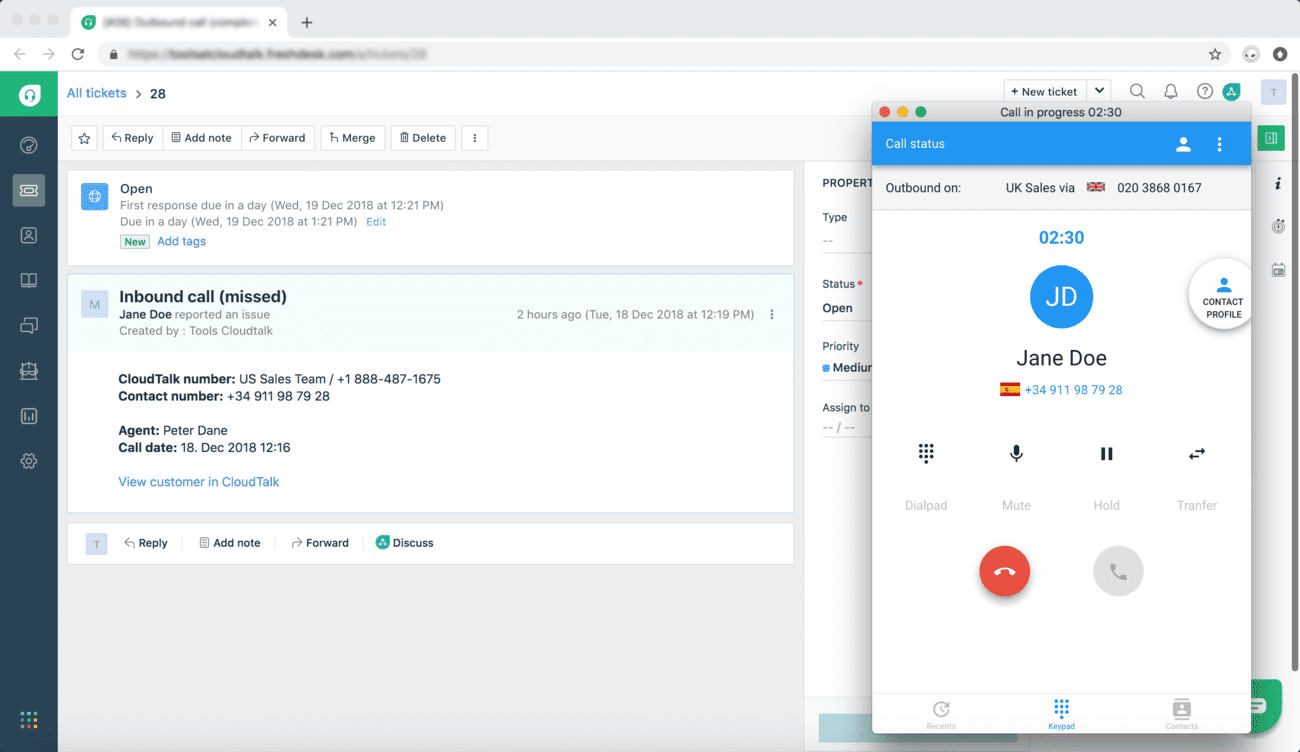1300x752 pixels.
Task: Click the browser address bar
Action: [x=400, y=55]
